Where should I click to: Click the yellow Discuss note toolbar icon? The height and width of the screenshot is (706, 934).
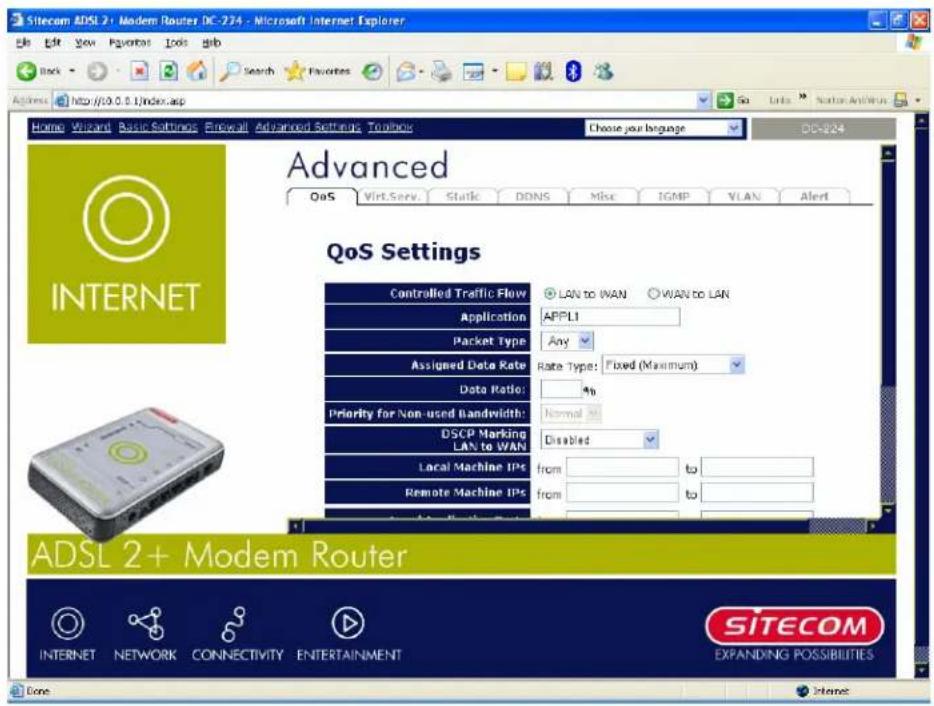pos(516,71)
